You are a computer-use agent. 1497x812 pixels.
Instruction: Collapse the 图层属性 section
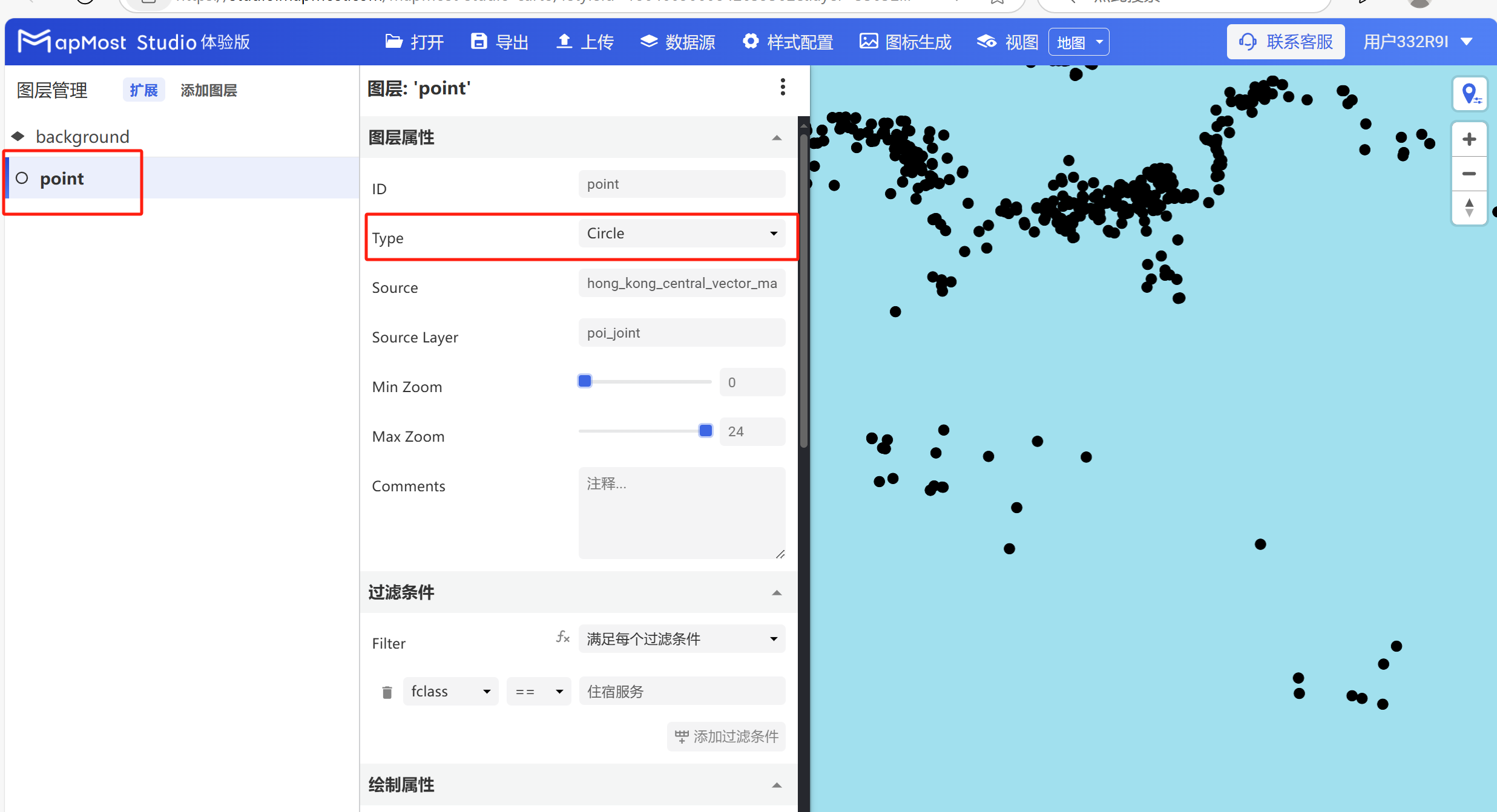pos(777,138)
